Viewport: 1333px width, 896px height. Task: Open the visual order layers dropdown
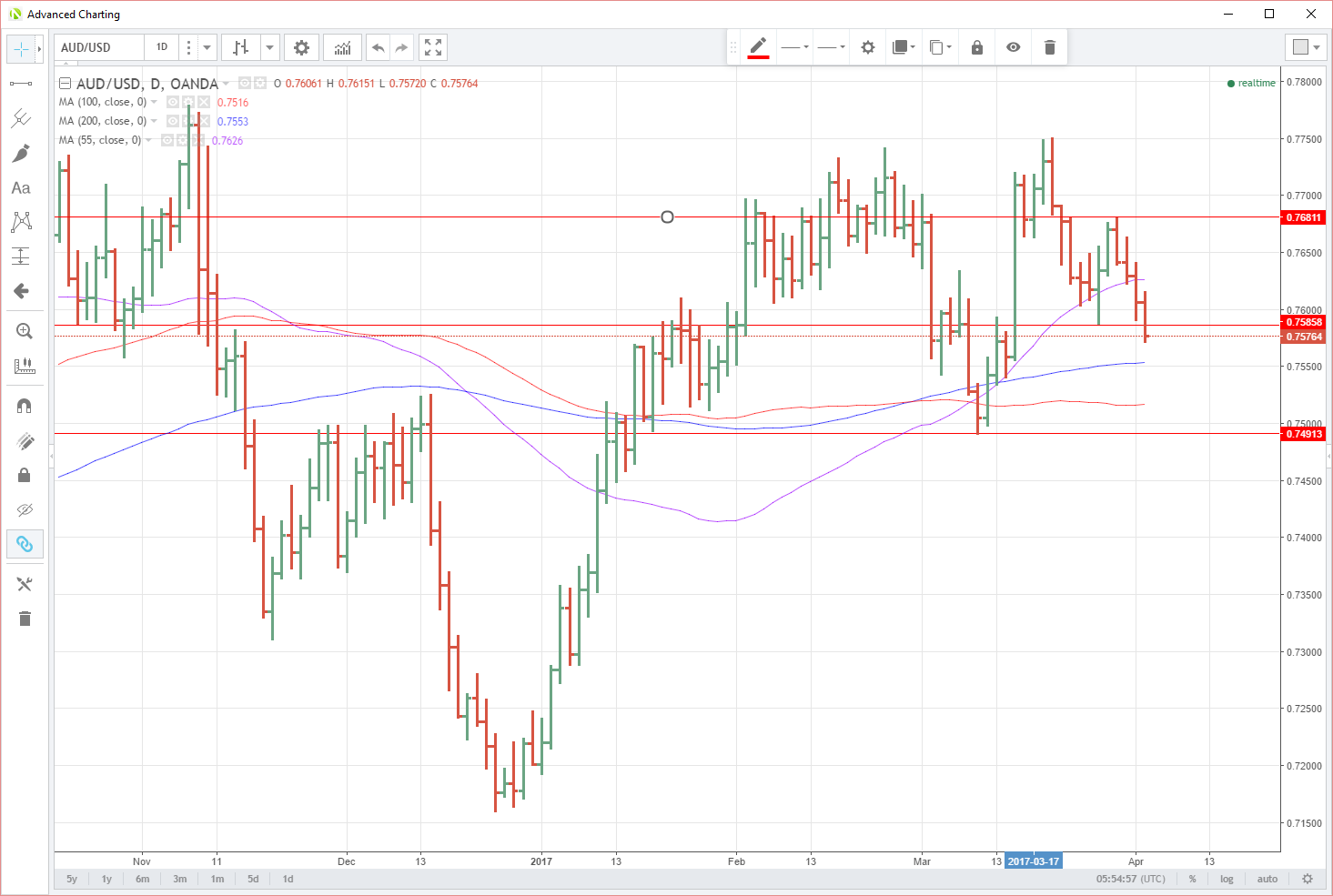[904, 47]
